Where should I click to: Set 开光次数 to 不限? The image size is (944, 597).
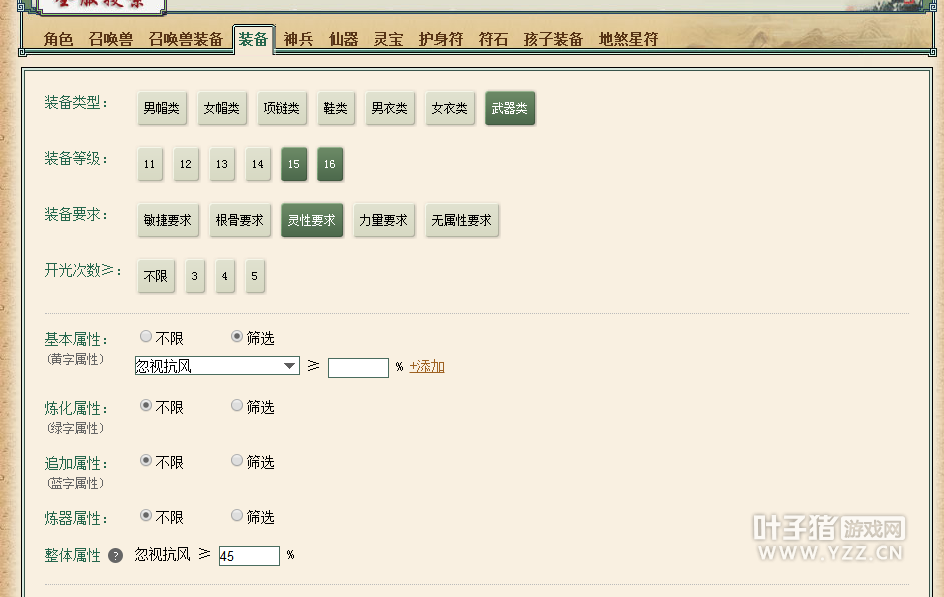[155, 276]
